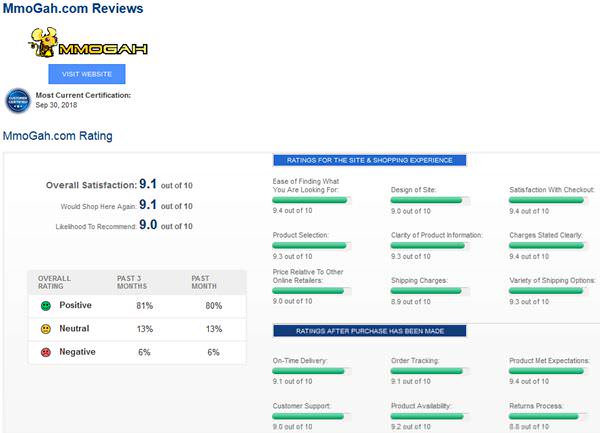Click the 81% Positive past 3 months value
600x433 pixels.
[145, 306]
